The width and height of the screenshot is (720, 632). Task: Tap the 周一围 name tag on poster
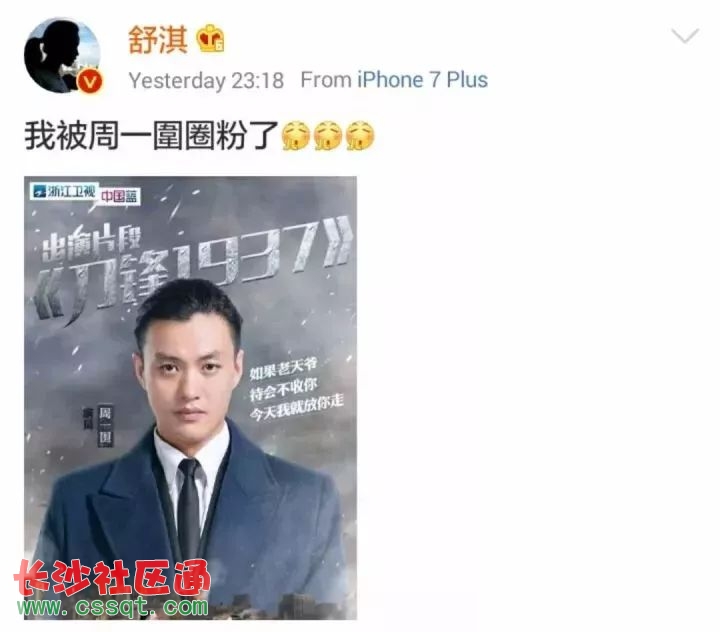tap(105, 426)
